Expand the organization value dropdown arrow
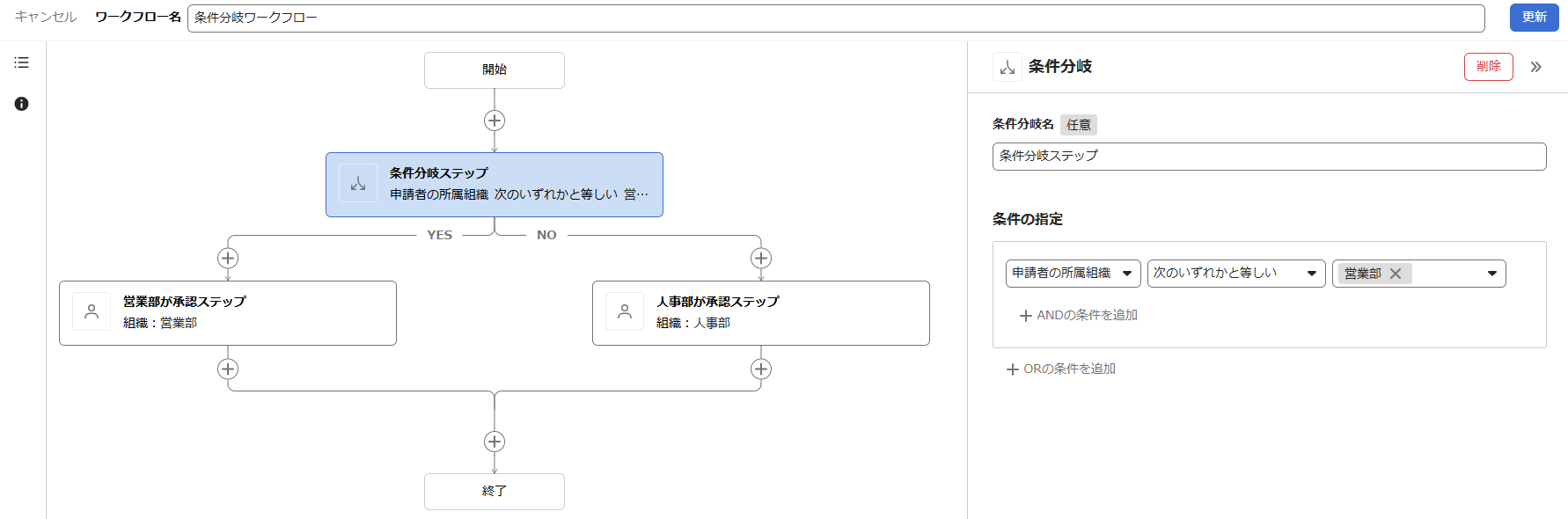This screenshot has height=519, width=1568. [x=1491, y=274]
